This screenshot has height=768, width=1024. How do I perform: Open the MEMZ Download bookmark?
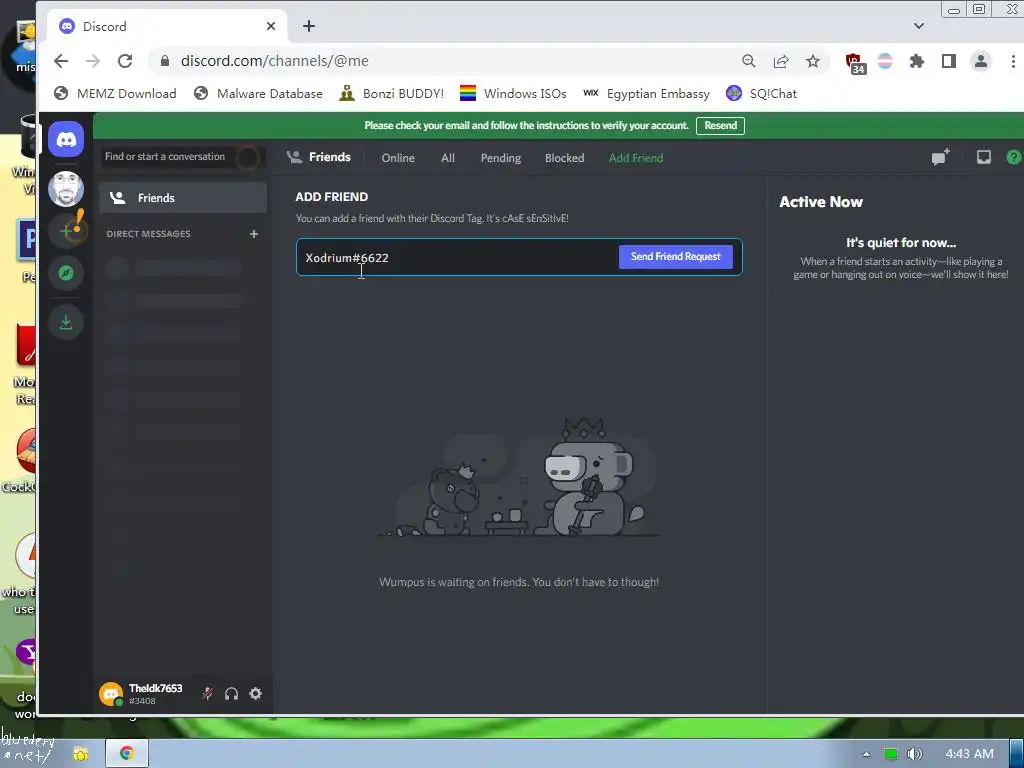tap(116, 93)
